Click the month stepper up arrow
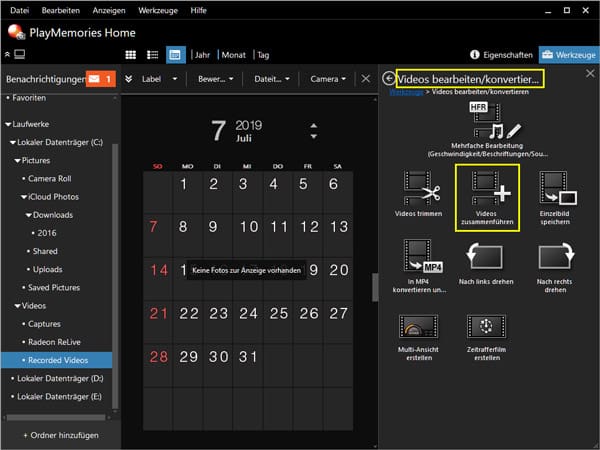The image size is (600, 450). point(315,126)
